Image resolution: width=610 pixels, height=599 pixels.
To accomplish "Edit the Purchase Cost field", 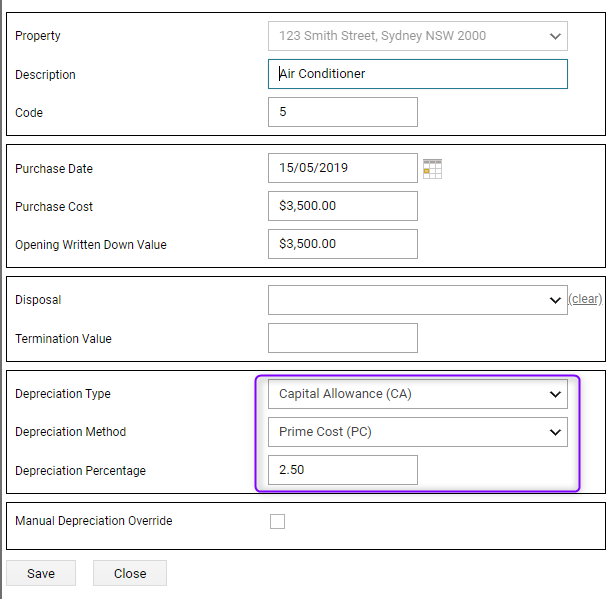I will click(343, 206).
